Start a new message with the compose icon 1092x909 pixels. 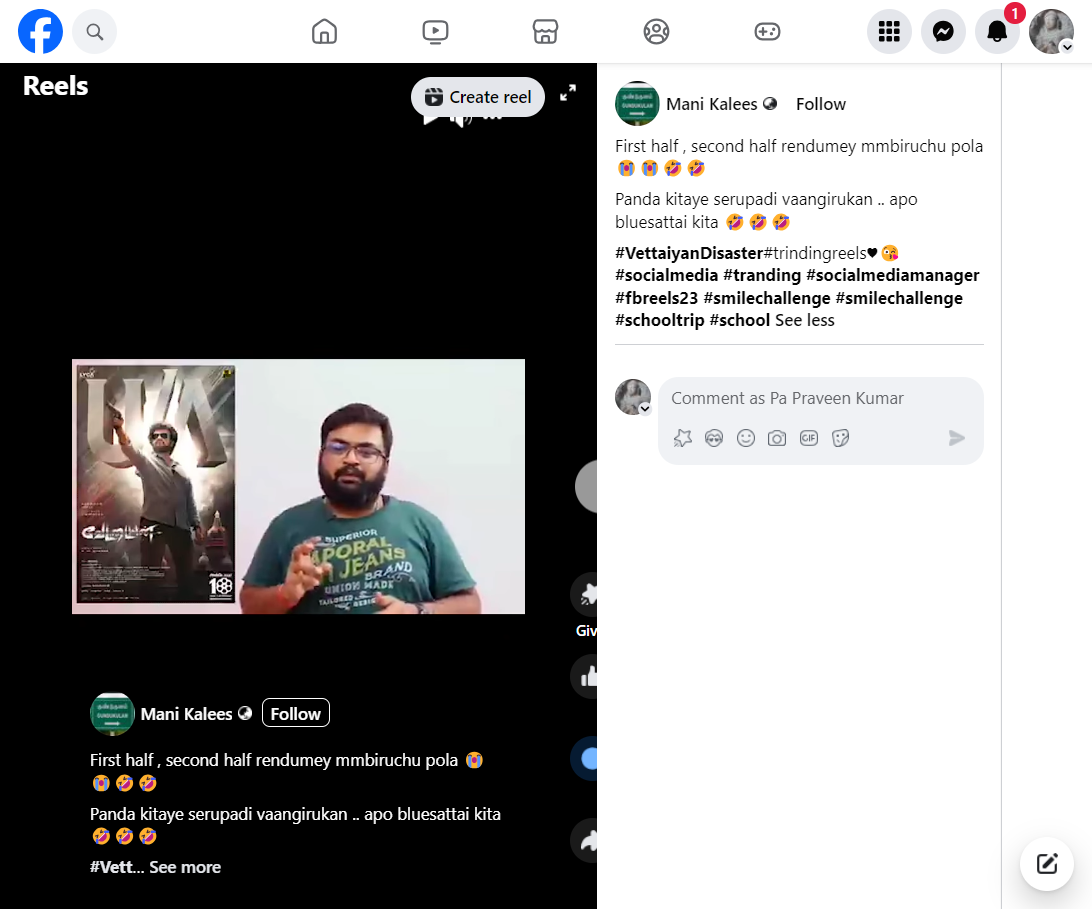1047,864
